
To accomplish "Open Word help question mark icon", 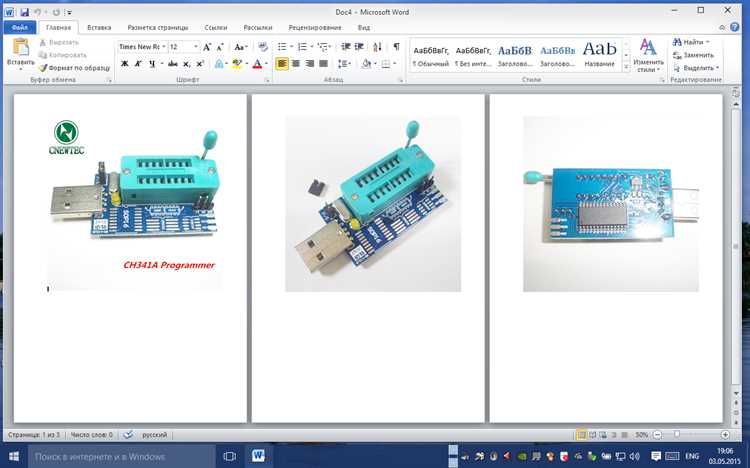I will [735, 27].
